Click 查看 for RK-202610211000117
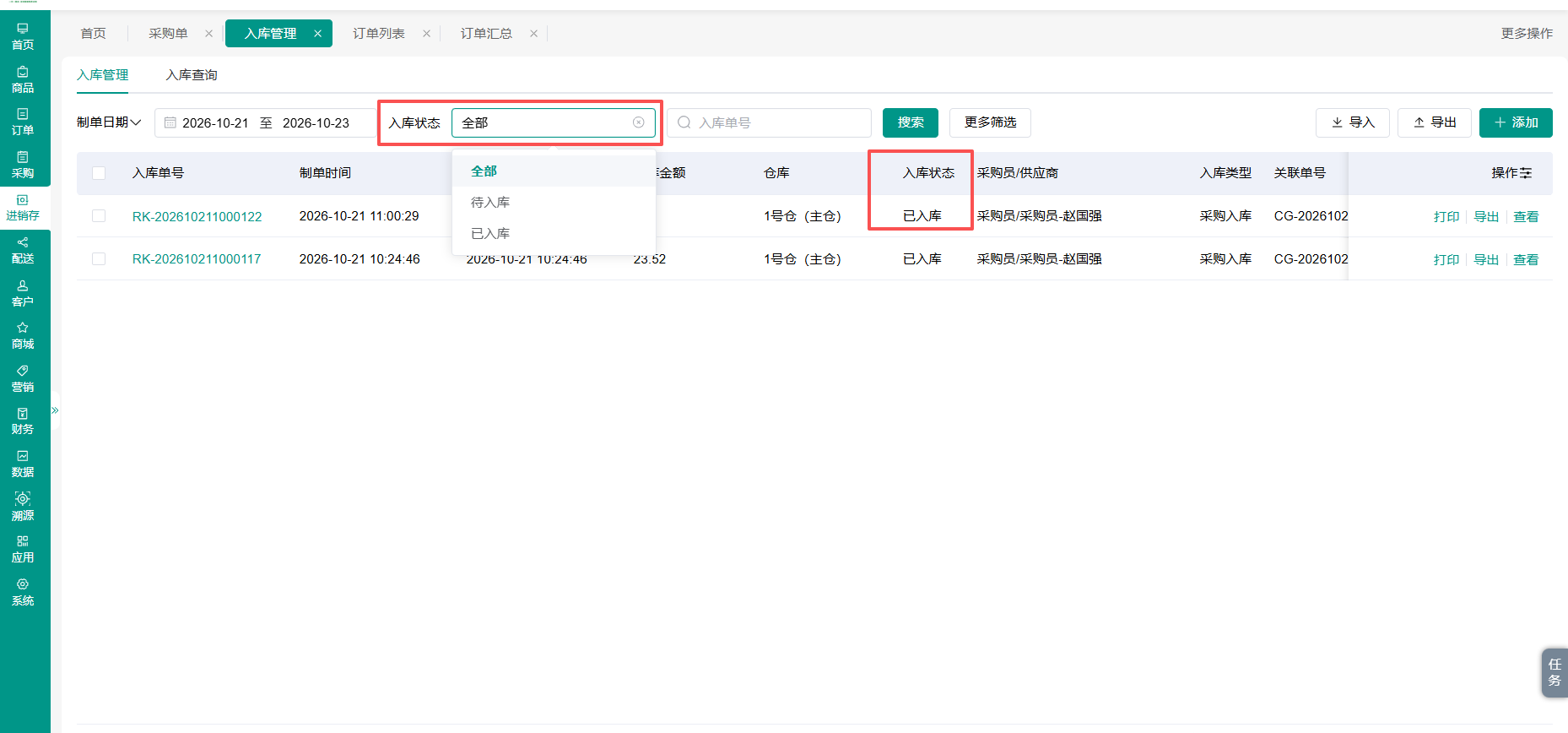1568x733 pixels. click(x=1526, y=260)
